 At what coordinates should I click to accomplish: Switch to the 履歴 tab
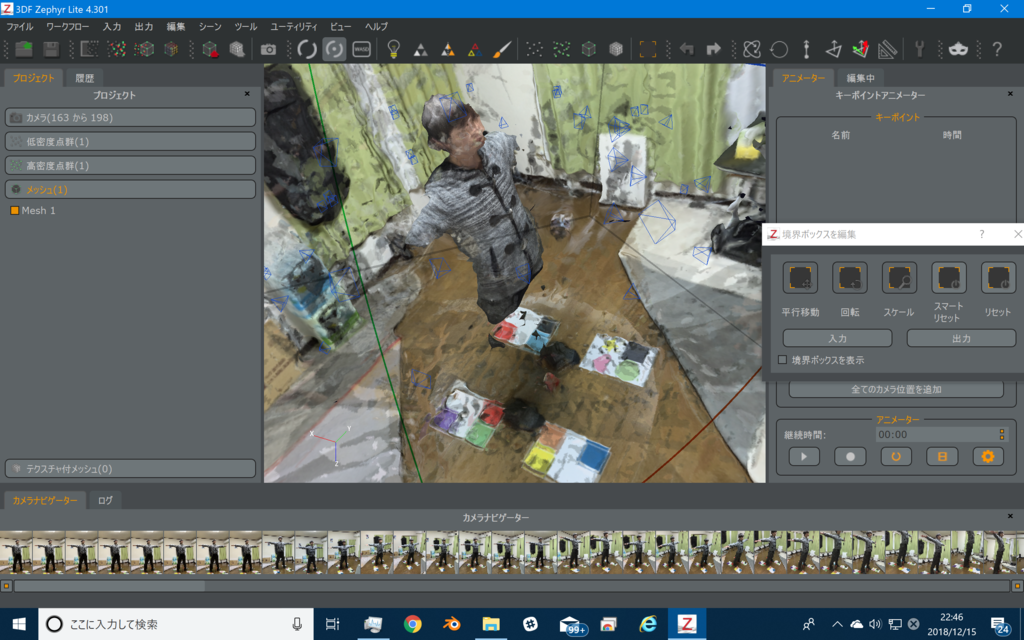84,78
